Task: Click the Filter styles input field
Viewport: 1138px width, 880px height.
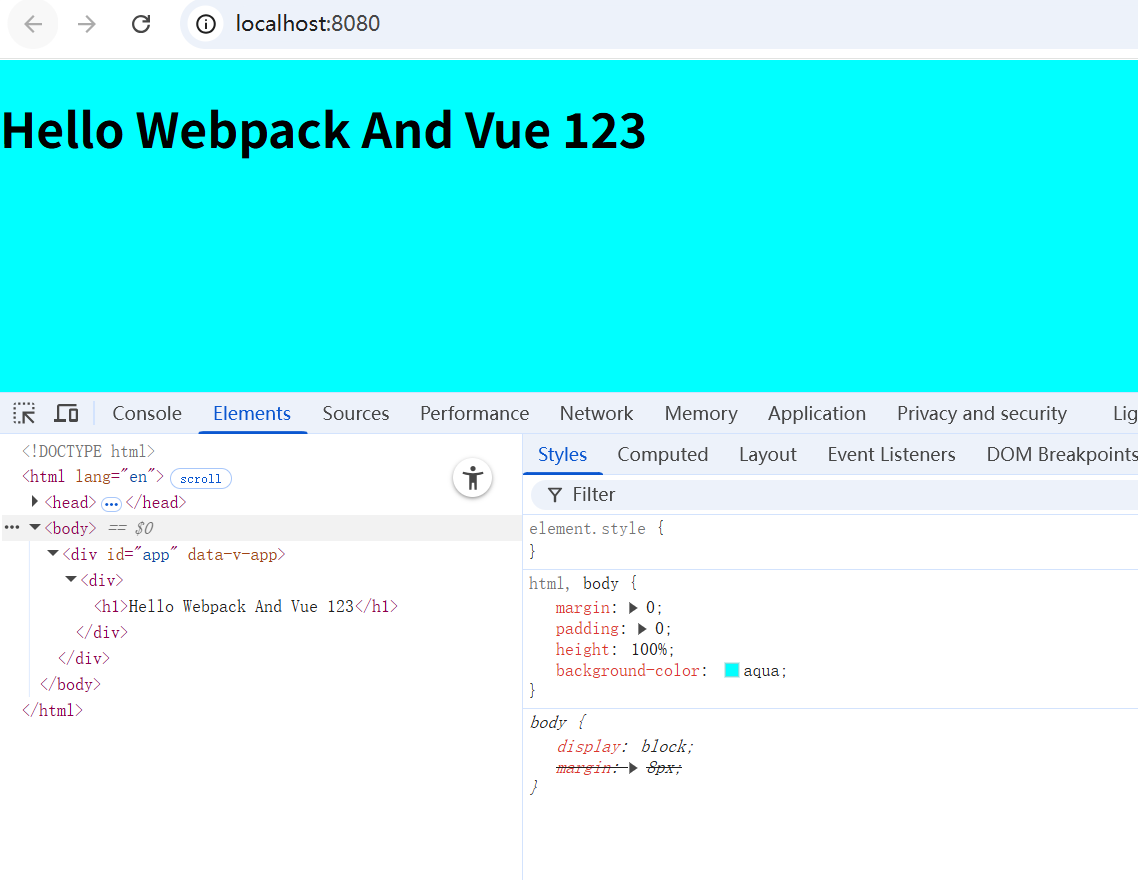Action: pyautogui.click(x=835, y=495)
